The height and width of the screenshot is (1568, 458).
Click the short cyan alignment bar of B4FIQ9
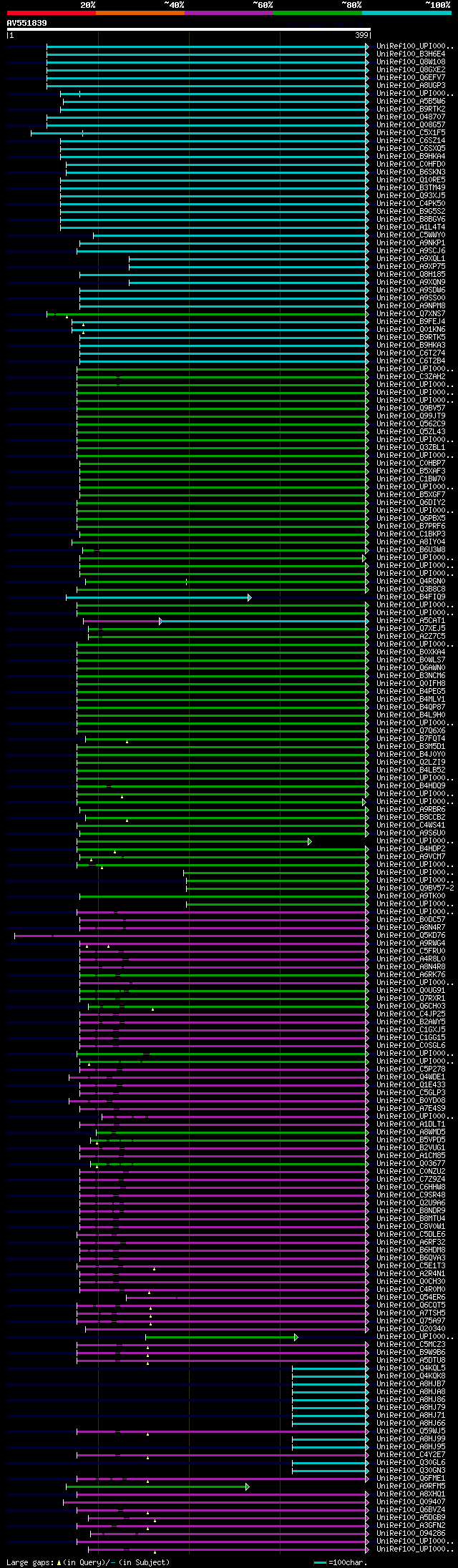[x=158, y=597]
